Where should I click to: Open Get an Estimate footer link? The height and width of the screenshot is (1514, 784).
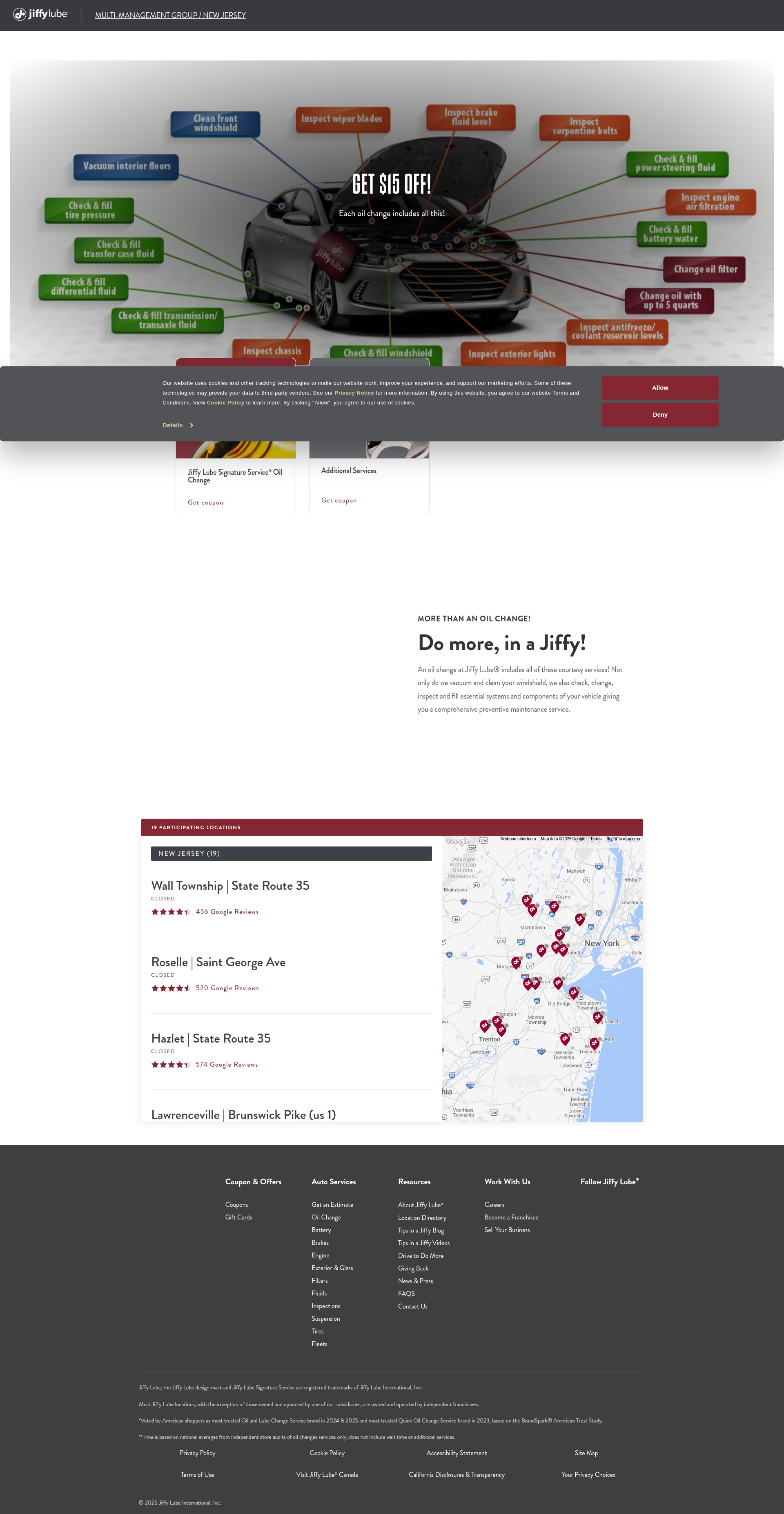click(x=332, y=1205)
